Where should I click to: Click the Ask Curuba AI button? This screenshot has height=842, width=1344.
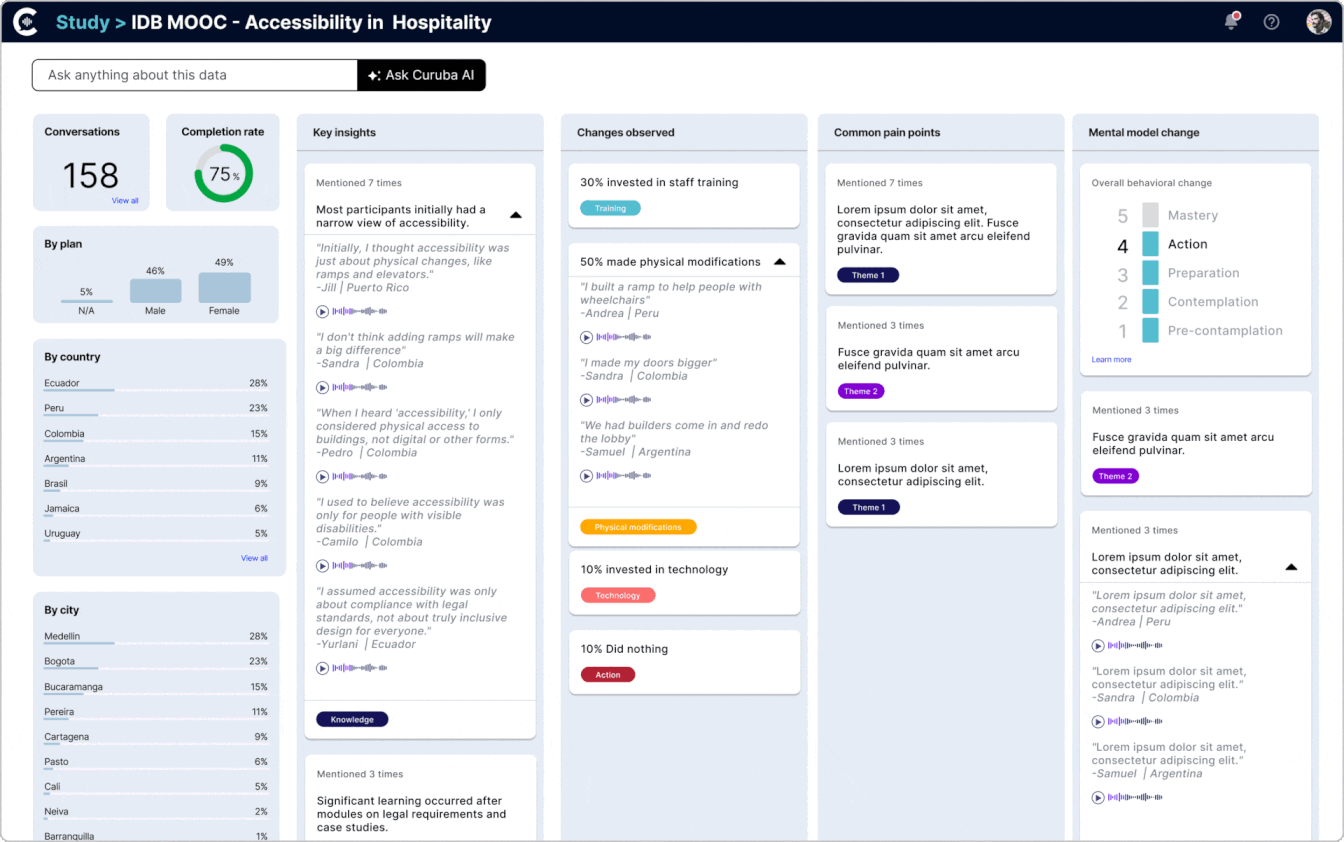click(421, 75)
